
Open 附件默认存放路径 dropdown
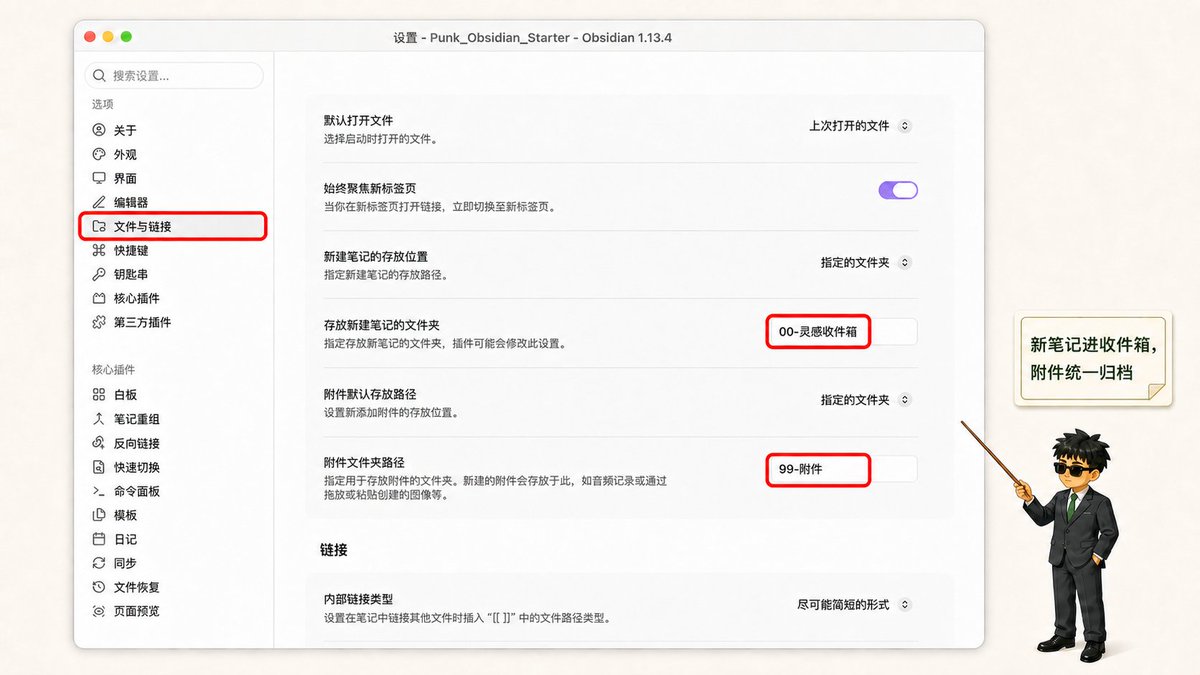click(x=865, y=399)
